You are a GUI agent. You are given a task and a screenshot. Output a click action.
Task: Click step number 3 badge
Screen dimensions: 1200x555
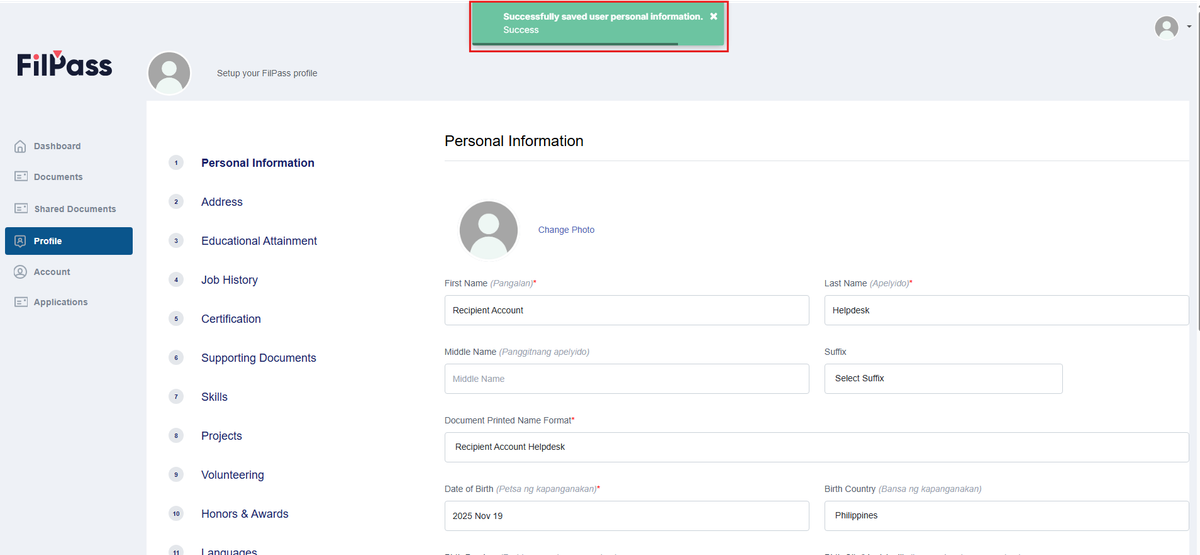tap(177, 241)
